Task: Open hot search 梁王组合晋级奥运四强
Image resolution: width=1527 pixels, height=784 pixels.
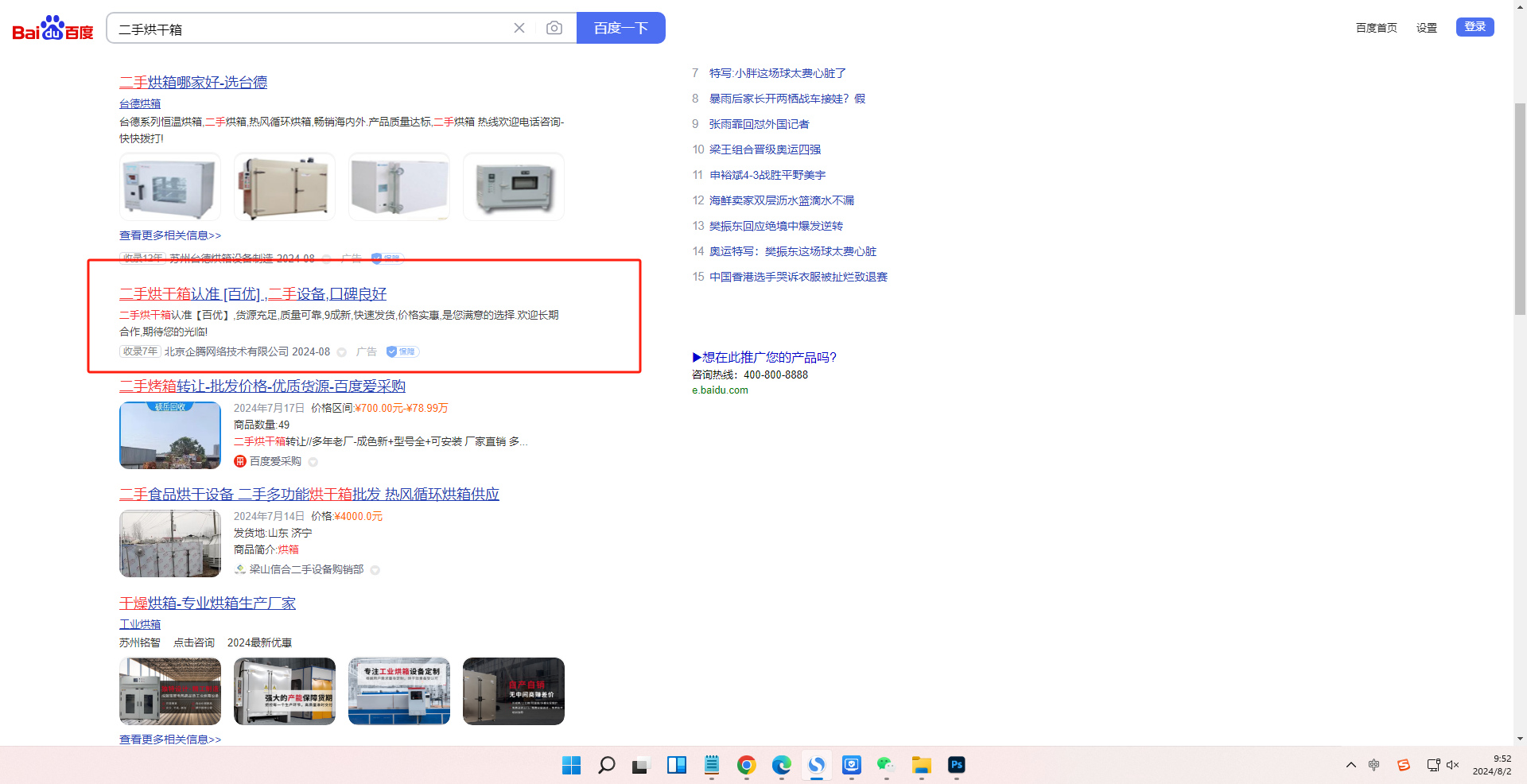Action: pos(765,149)
